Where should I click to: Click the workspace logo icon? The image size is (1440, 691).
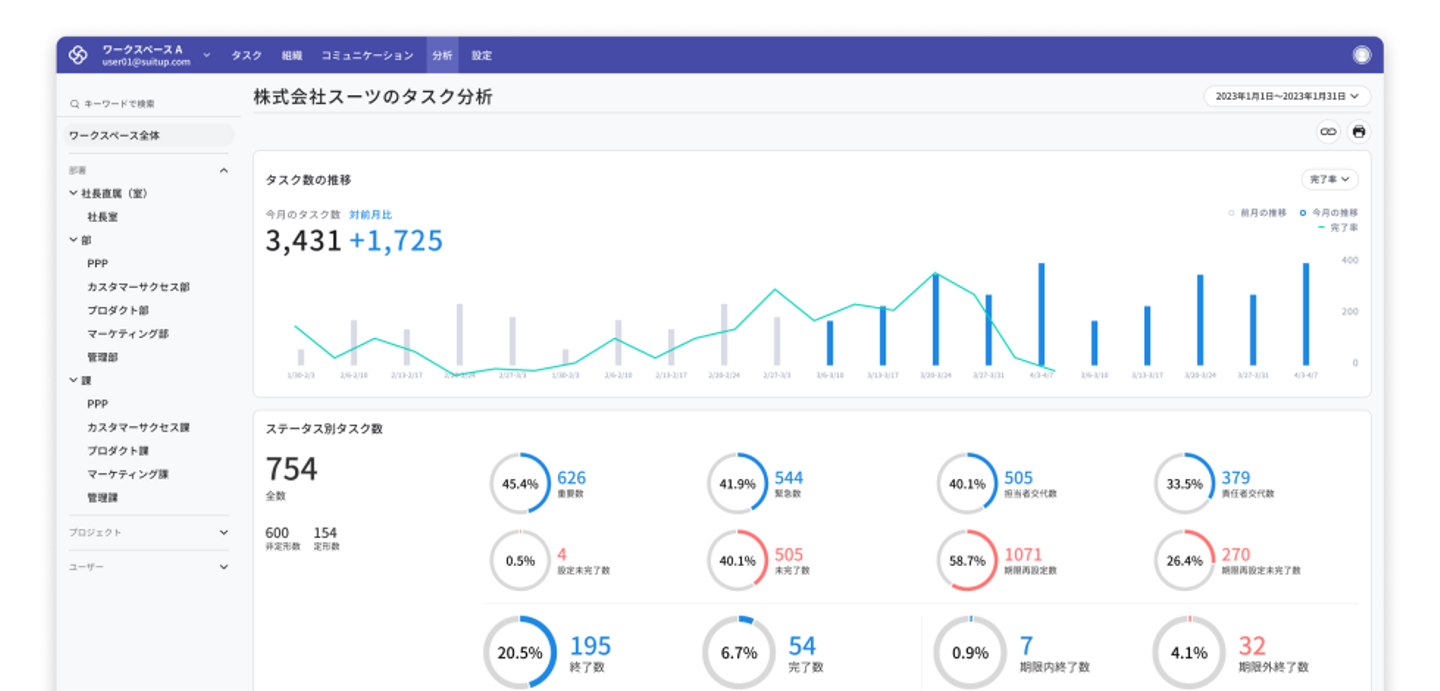[78, 56]
